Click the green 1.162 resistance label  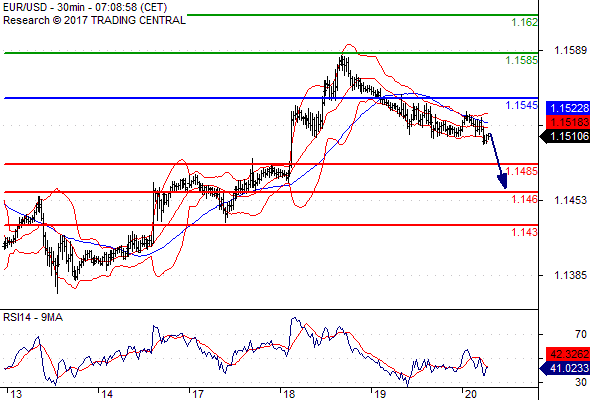pos(525,22)
